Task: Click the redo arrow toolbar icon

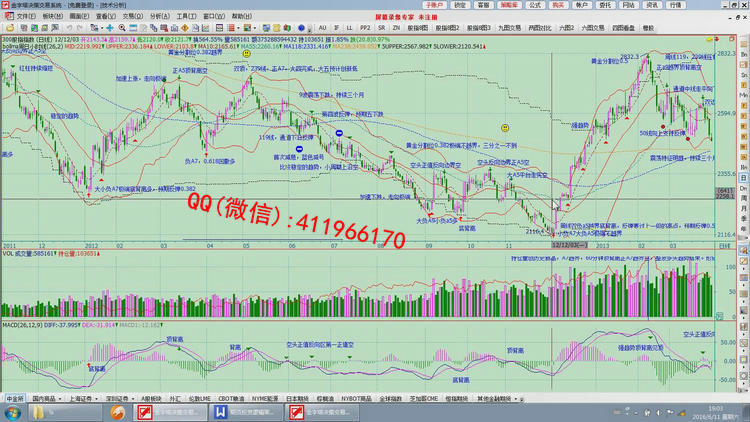Action: pos(80,28)
